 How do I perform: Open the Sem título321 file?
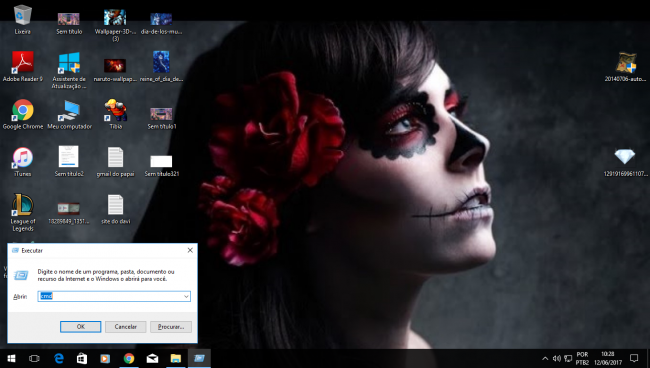coord(161,166)
